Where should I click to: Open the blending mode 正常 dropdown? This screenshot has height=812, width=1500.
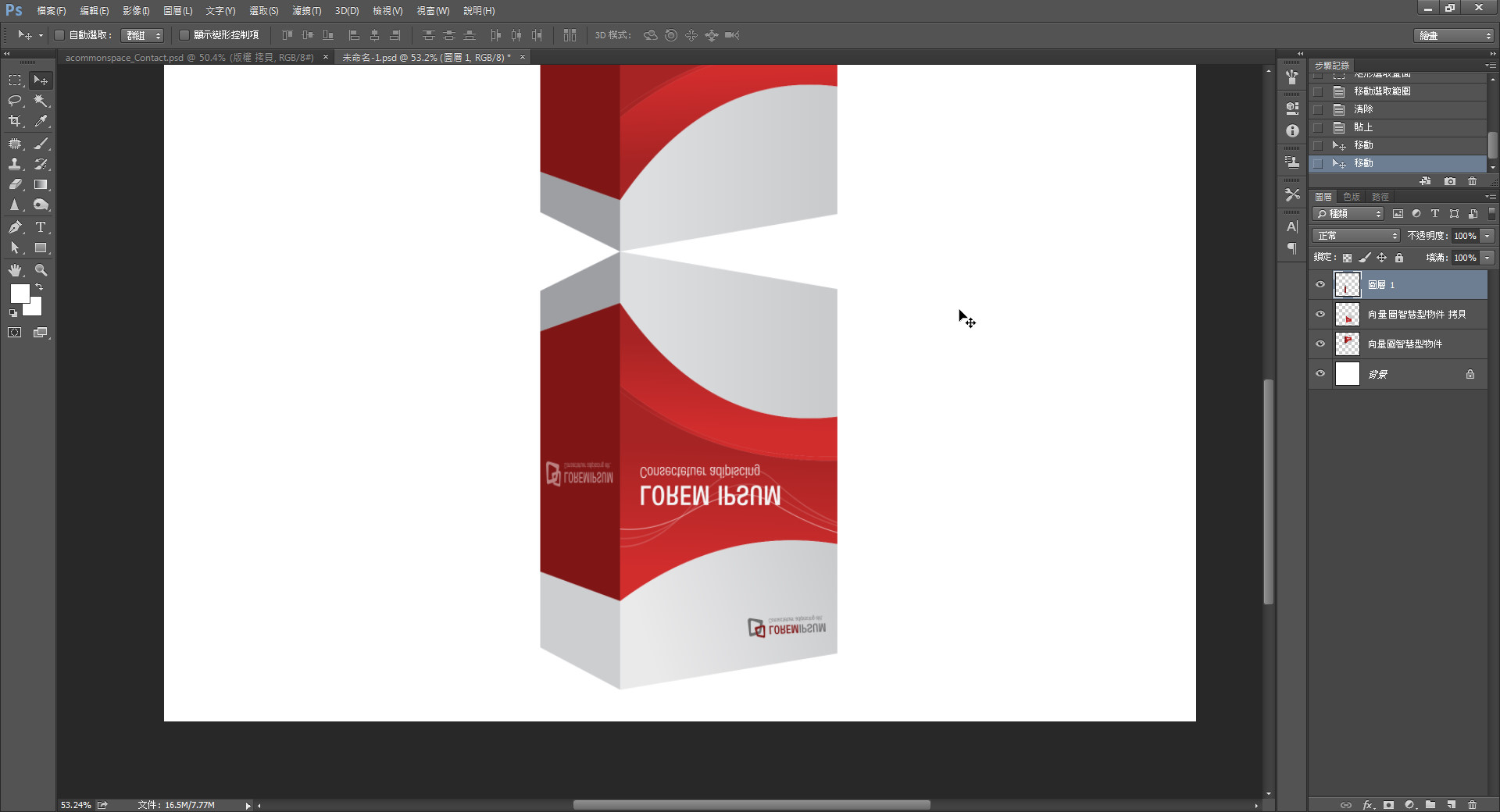coord(1357,236)
